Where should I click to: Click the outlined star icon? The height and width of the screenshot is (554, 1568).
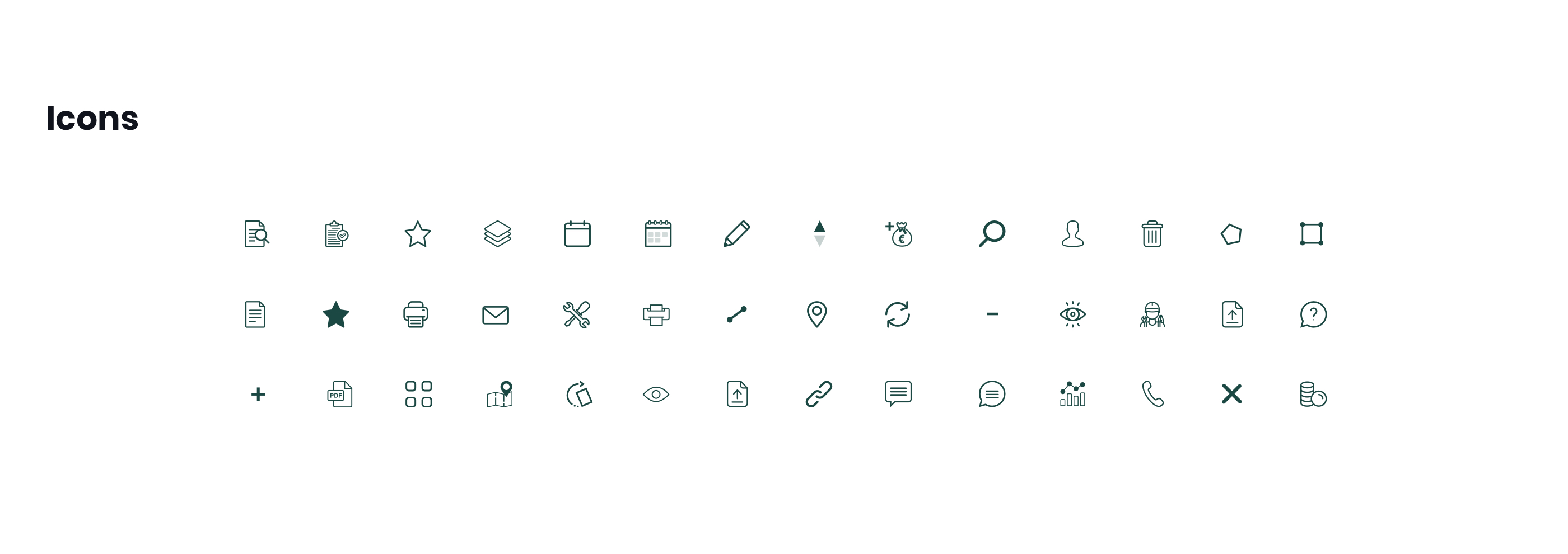click(x=418, y=233)
